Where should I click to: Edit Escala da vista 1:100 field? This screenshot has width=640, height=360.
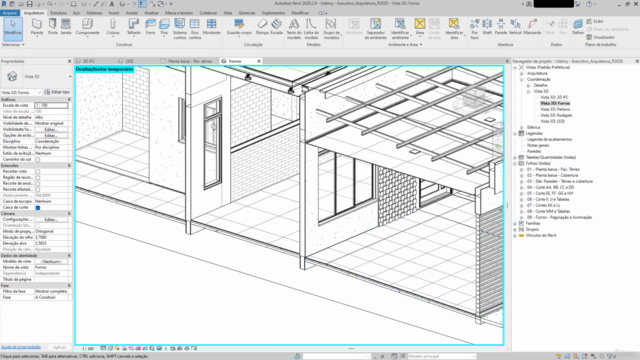pyautogui.click(x=51, y=105)
